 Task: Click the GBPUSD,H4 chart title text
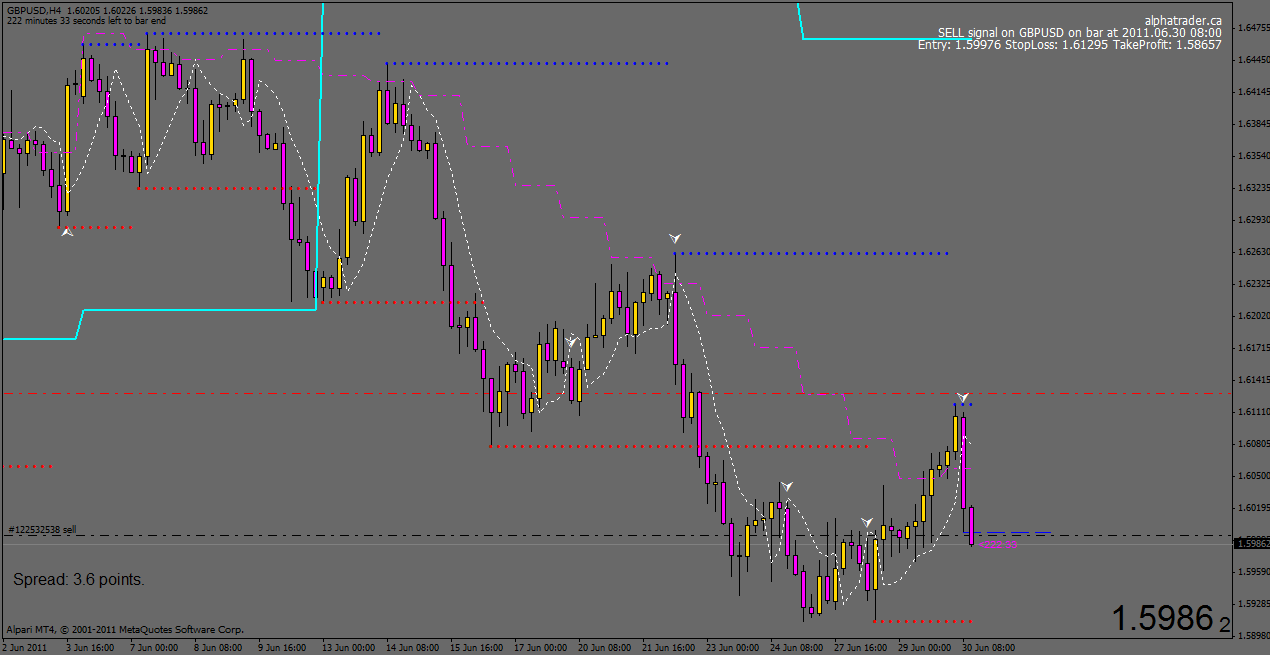point(34,10)
